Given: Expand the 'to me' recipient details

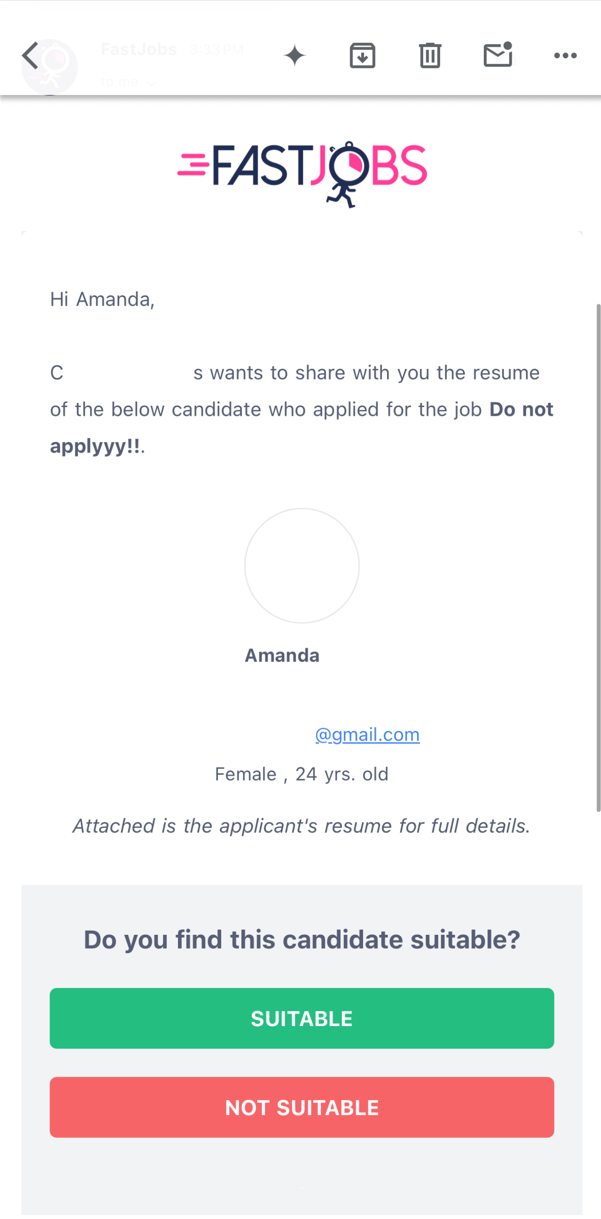Looking at the screenshot, I should [x=128, y=83].
